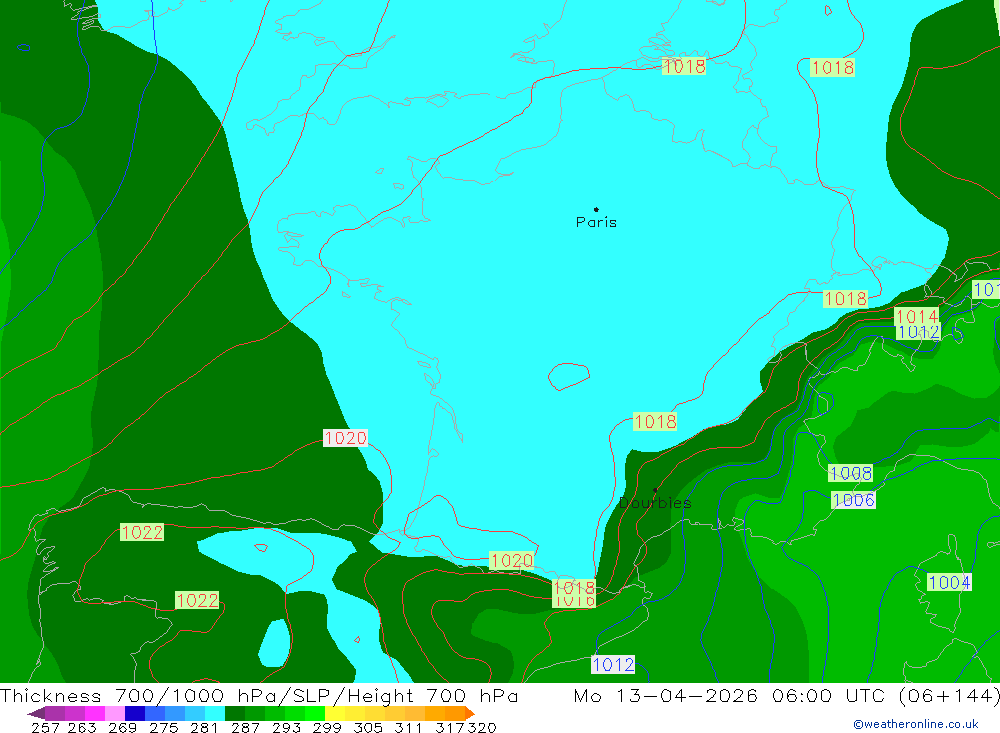
Task: Select the black dot marking Paris
Action: (x=596, y=209)
